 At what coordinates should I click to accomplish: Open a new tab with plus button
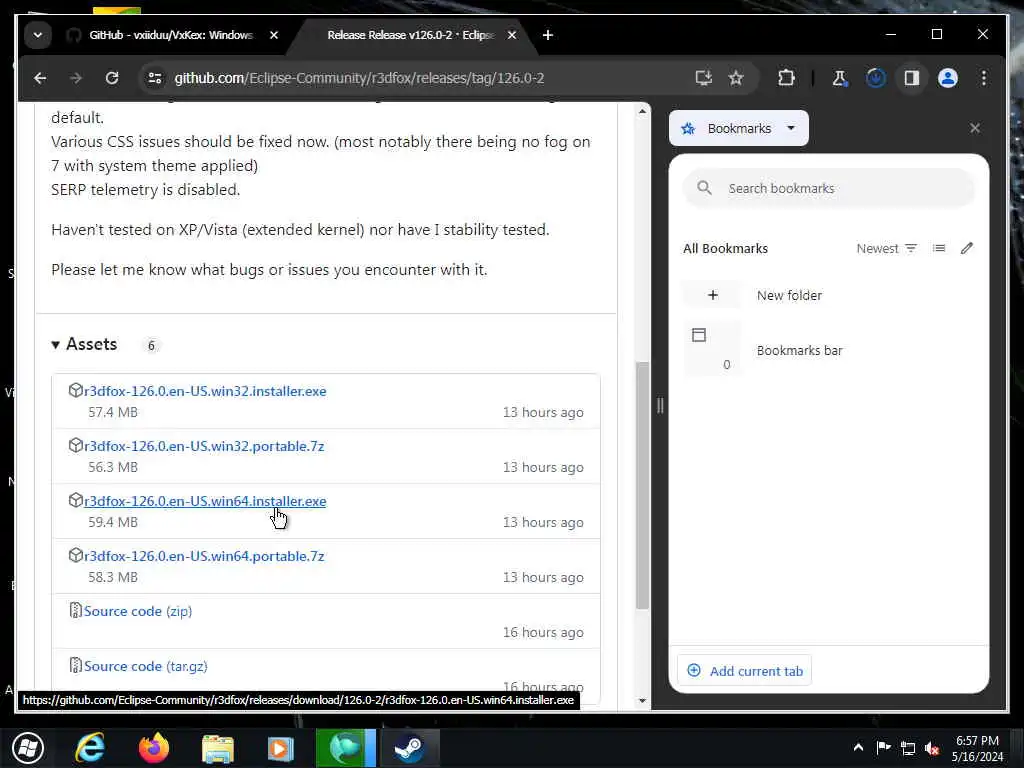click(x=548, y=35)
